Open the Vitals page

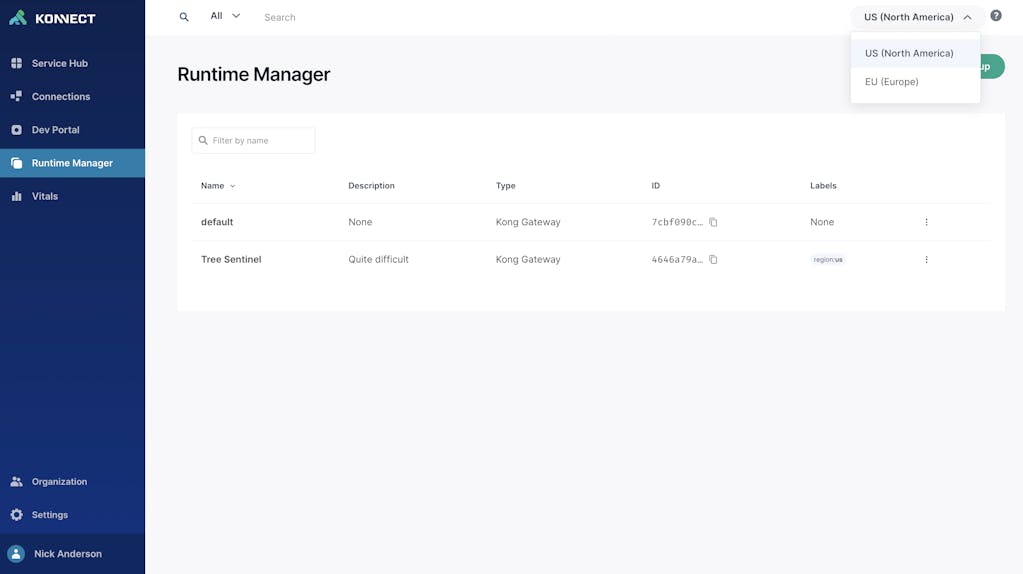pyautogui.click(x=45, y=196)
